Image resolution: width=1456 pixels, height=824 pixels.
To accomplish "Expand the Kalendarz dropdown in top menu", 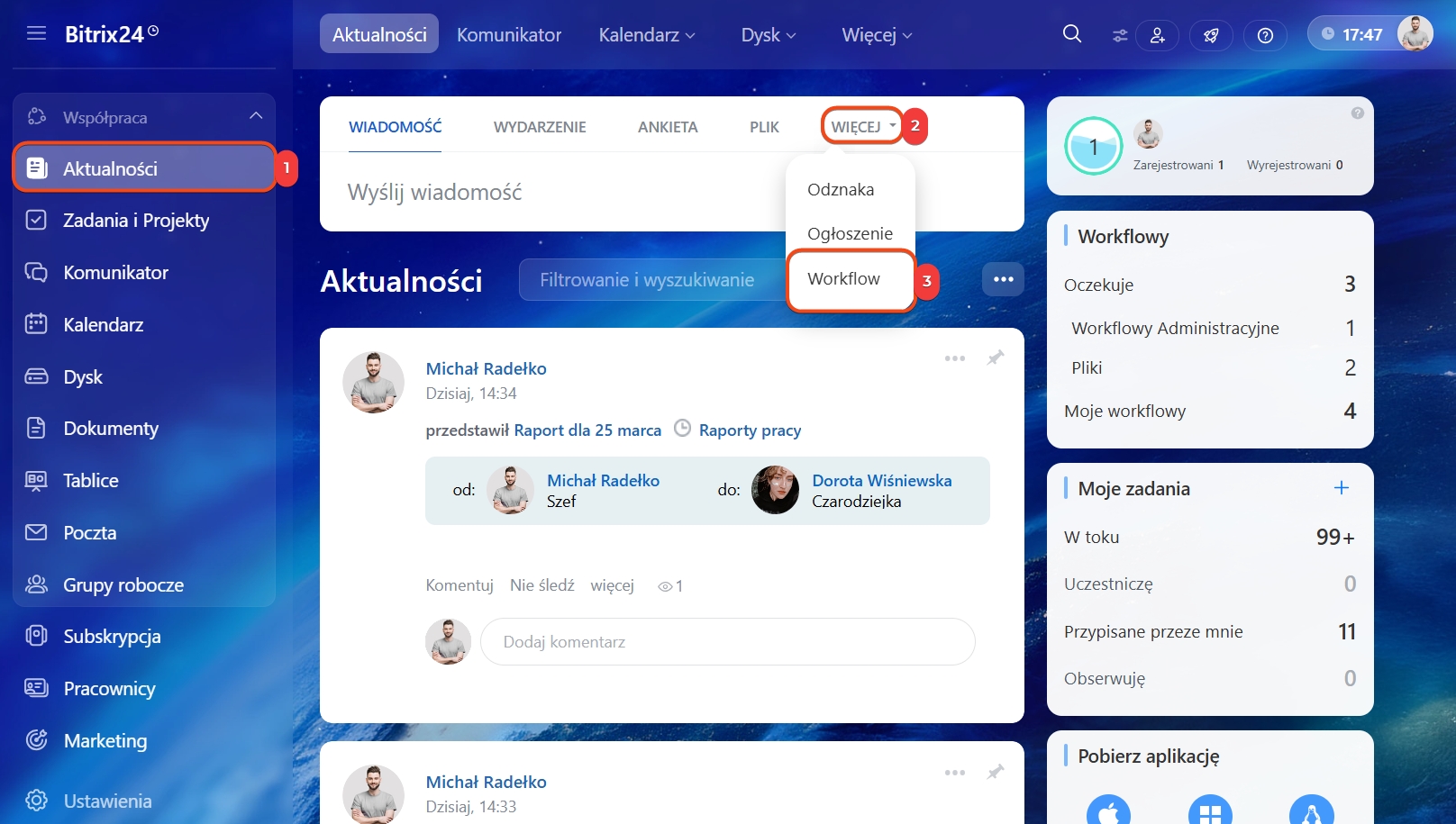I will point(647,35).
